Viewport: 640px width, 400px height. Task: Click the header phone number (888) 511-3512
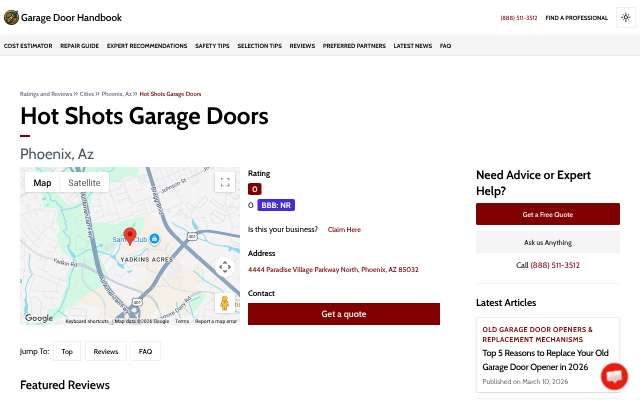pos(519,18)
